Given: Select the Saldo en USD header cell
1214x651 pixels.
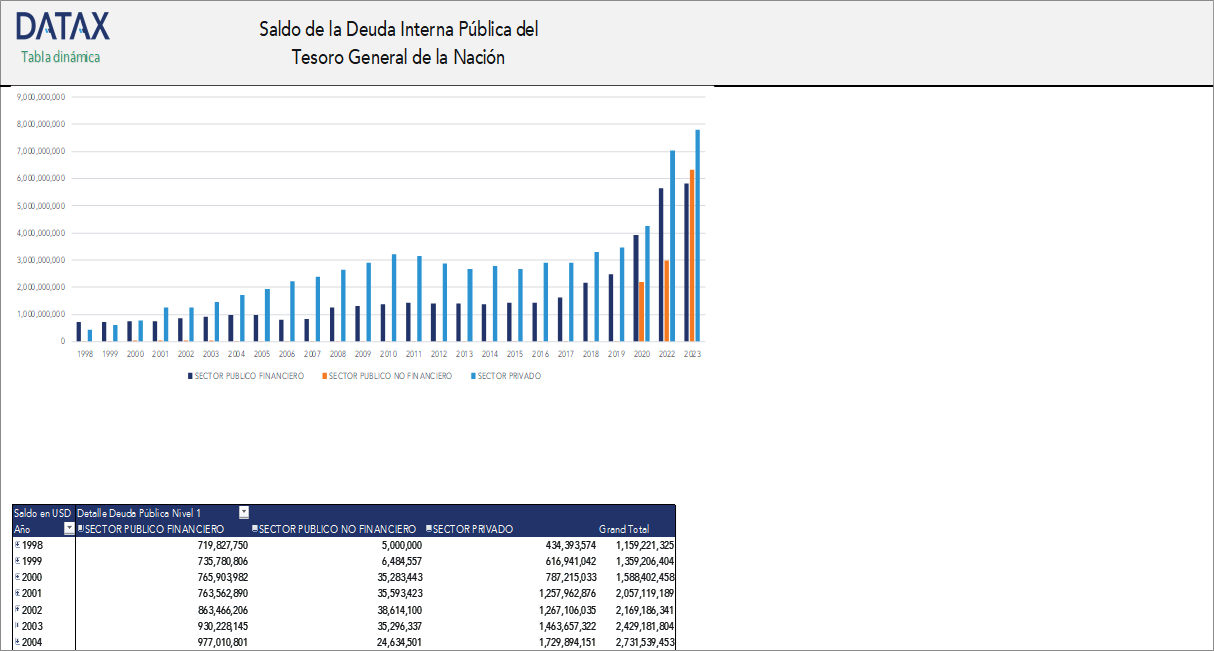Looking at the screenshot, I should [x=40, y=512].
